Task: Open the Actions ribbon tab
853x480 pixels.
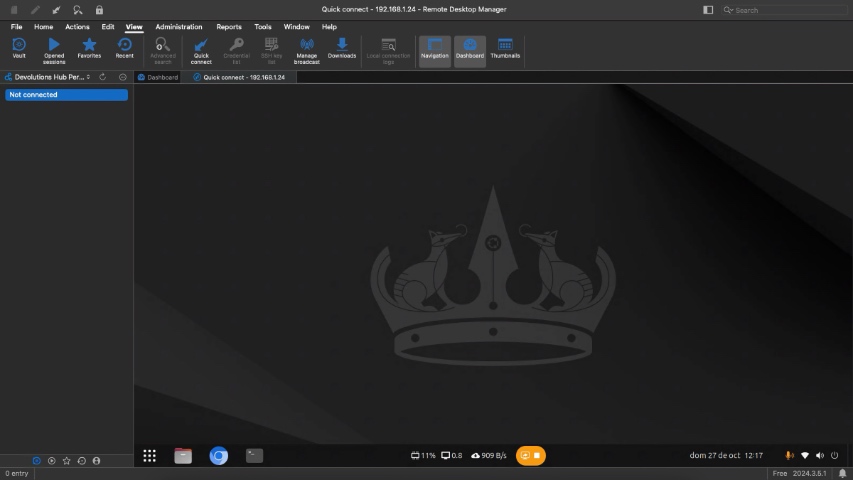Action: (x=77, y=27)
